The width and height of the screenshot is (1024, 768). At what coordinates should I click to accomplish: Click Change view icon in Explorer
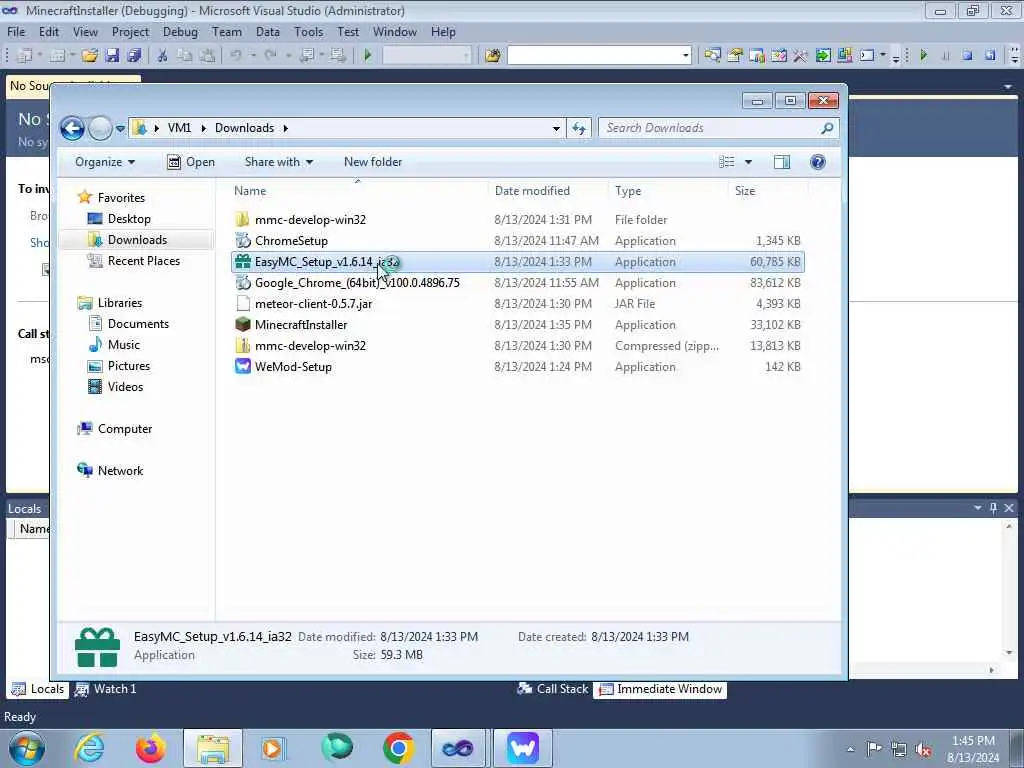pyautogui.click(x=727, y=162)
